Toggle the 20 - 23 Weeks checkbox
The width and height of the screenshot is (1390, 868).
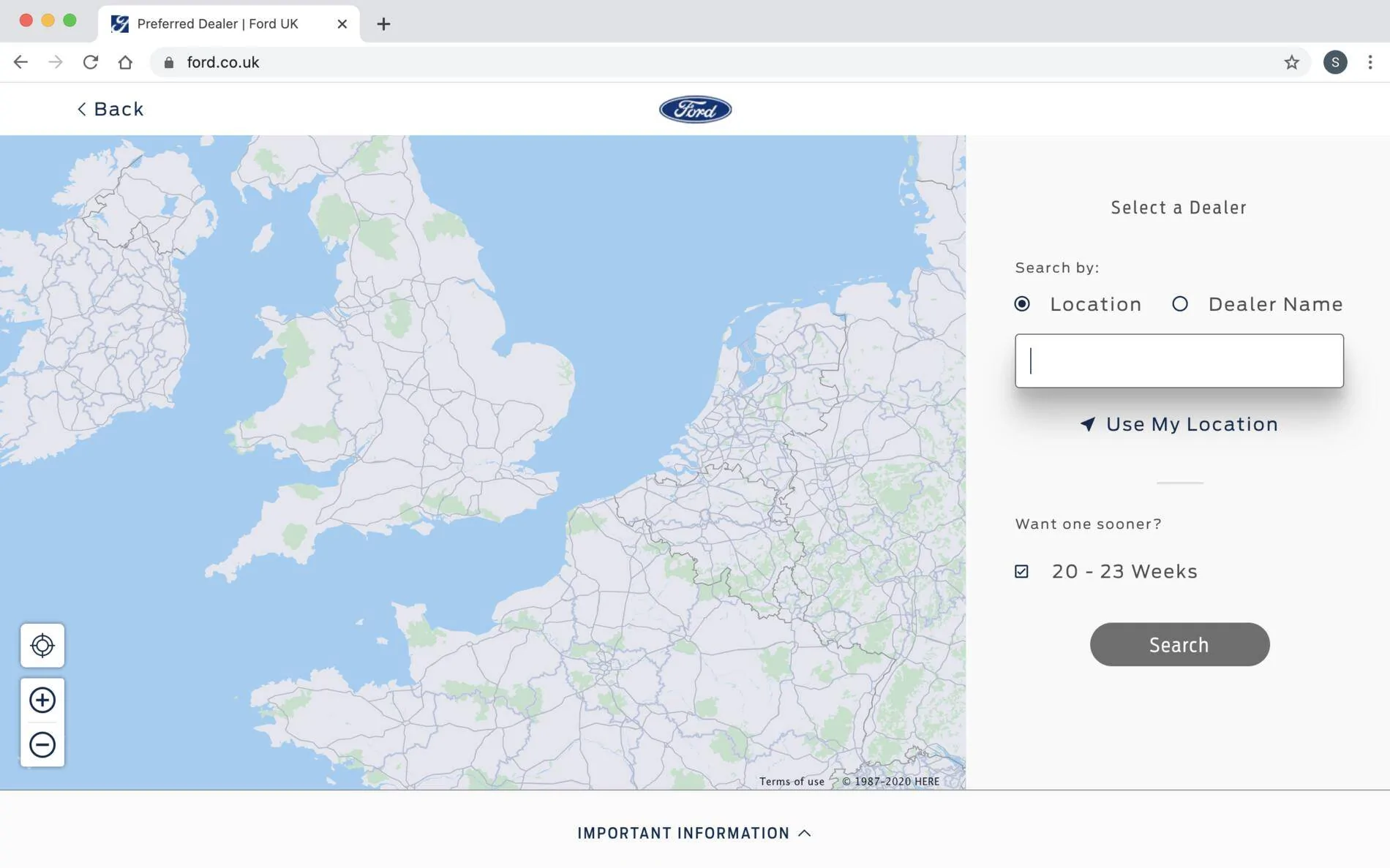(1021, 572)
